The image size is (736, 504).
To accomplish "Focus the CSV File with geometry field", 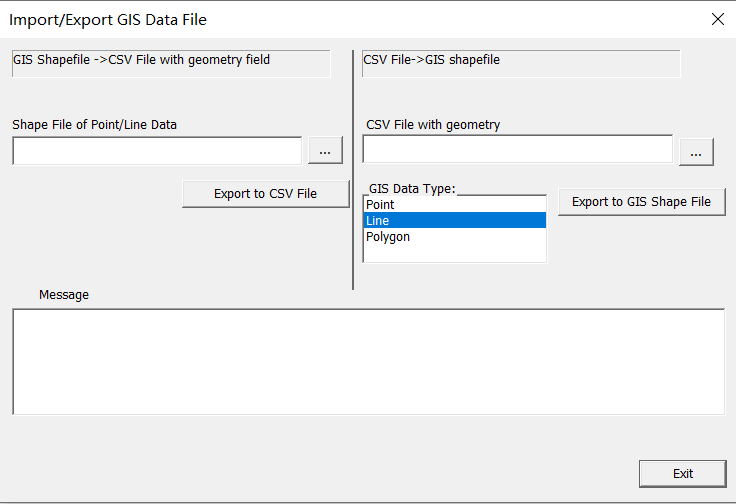I will click(x=518, y=149).
